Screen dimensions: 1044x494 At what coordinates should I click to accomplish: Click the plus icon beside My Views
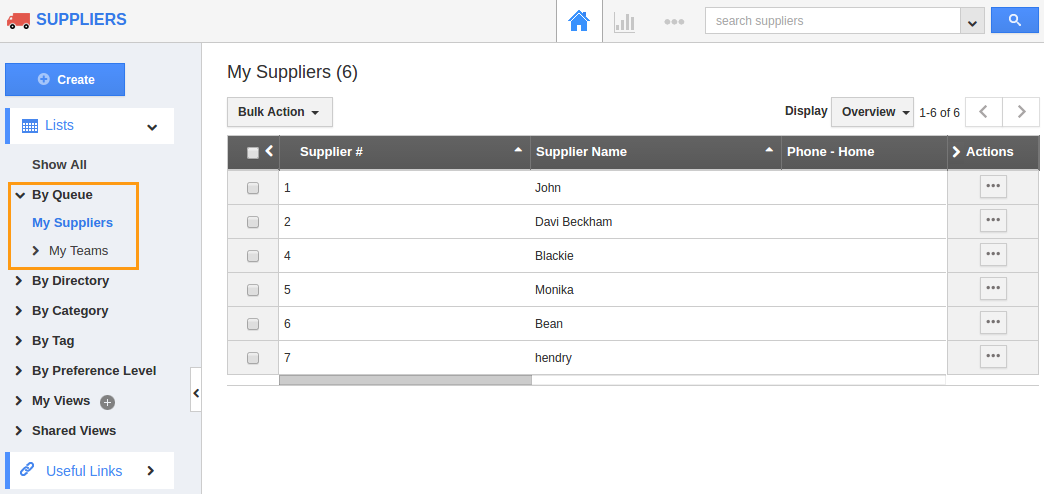[107, 402]
